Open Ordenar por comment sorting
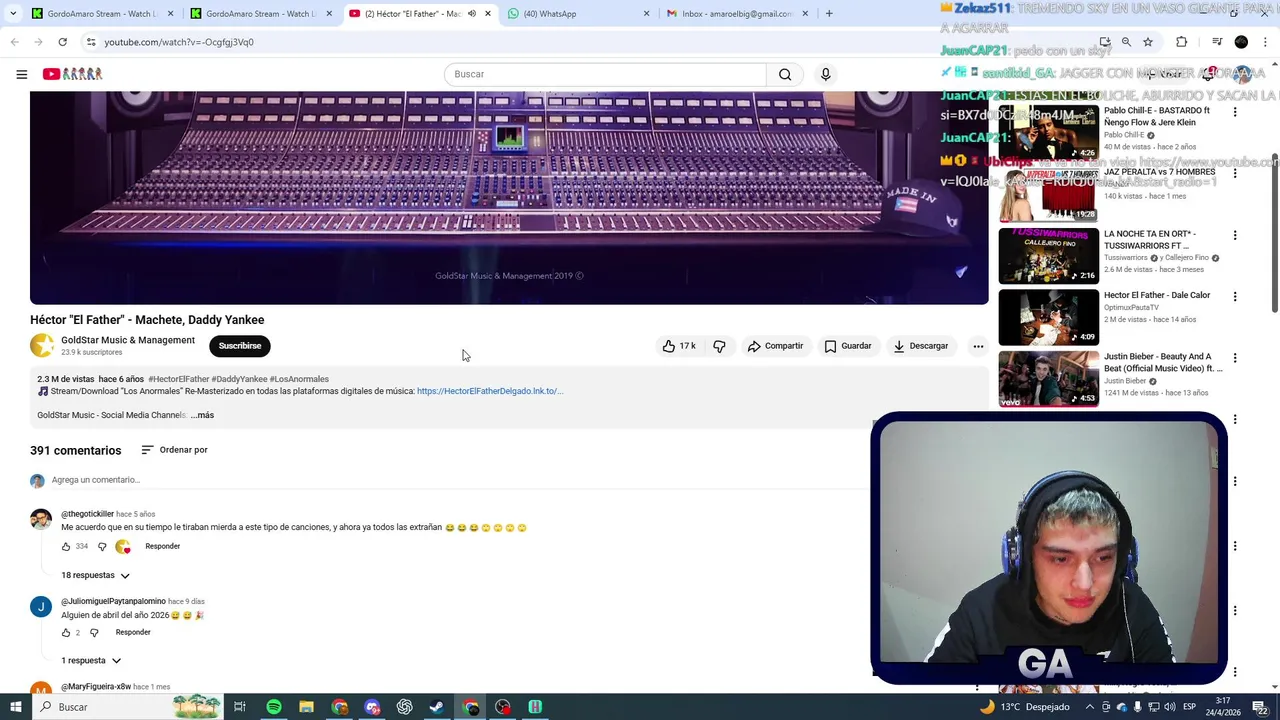This screenshot has width=1280, height=720. [174, 450]
